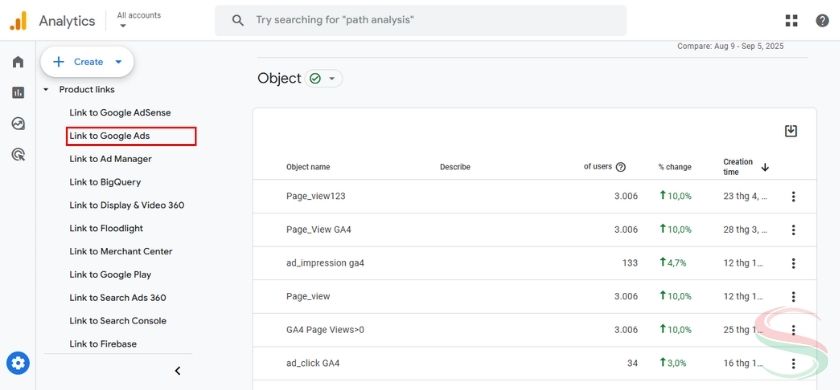The height and width of the screenshot is (390, 840).
Task: Click the 4,7% change value
Action: [x=673, y=262]
